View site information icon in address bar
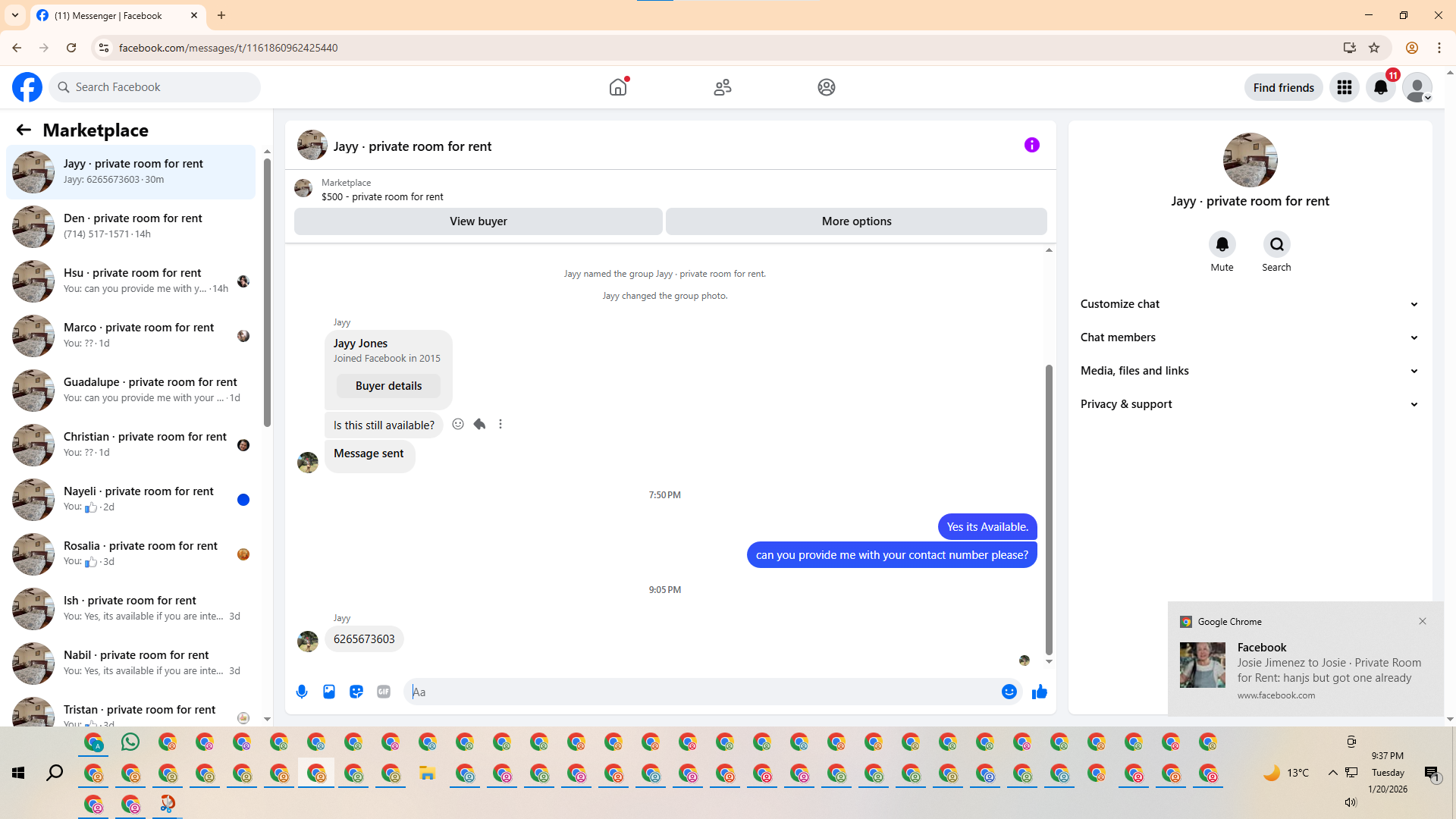The width and height of the screenshot is (1456, 819). coord(104,48)
